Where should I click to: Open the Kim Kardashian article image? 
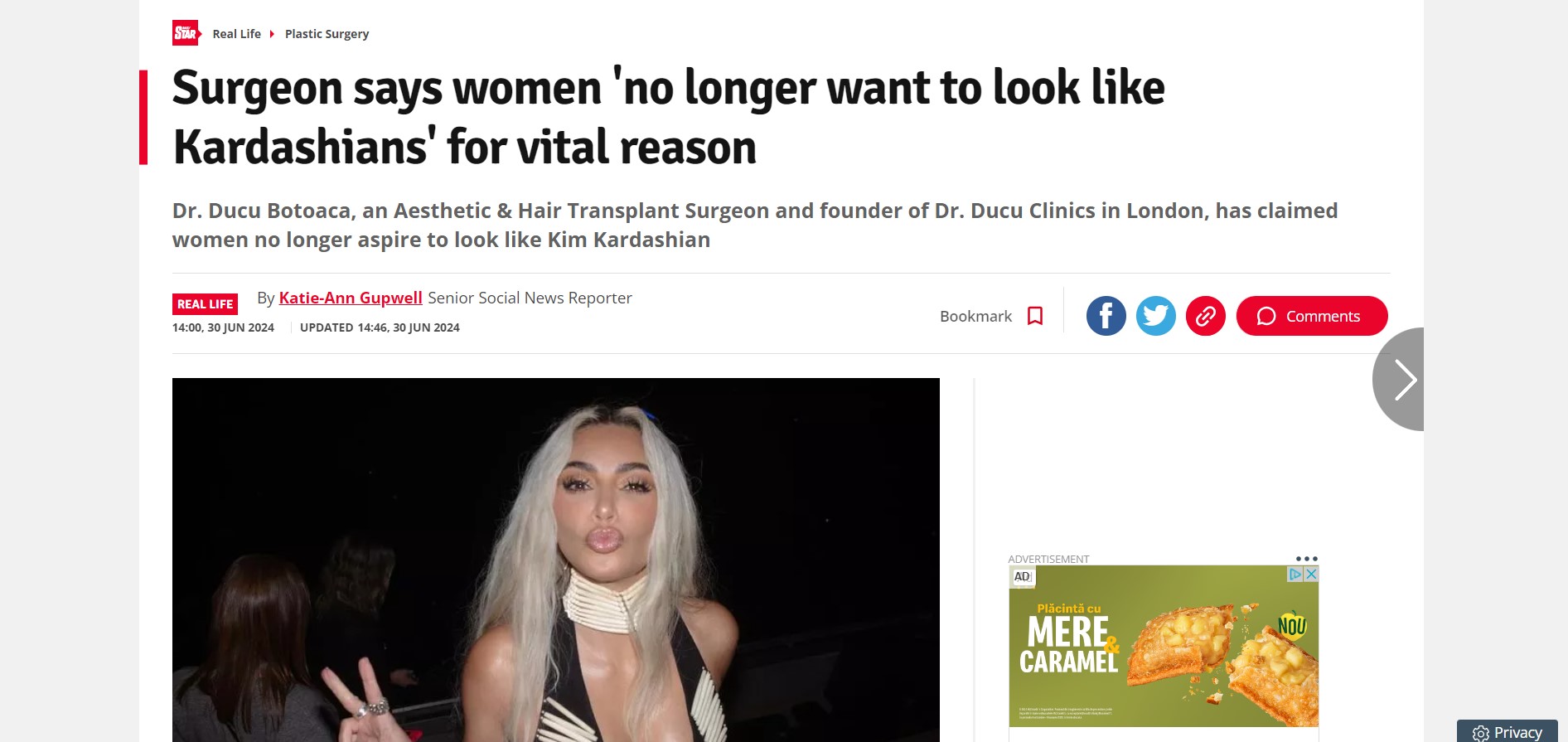click(x=556, y=560)
